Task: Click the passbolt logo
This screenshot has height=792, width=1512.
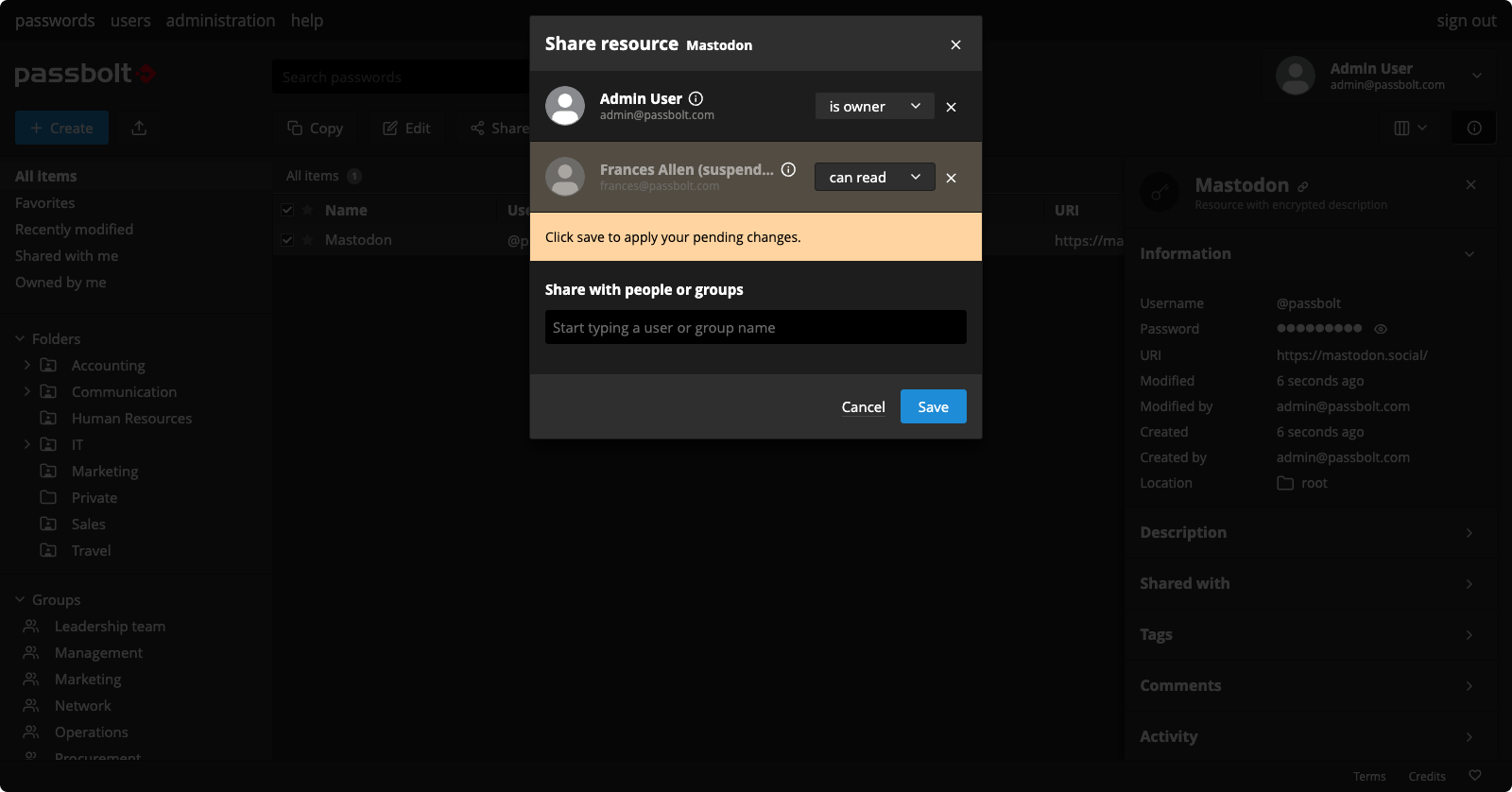Action: [85, 74]
